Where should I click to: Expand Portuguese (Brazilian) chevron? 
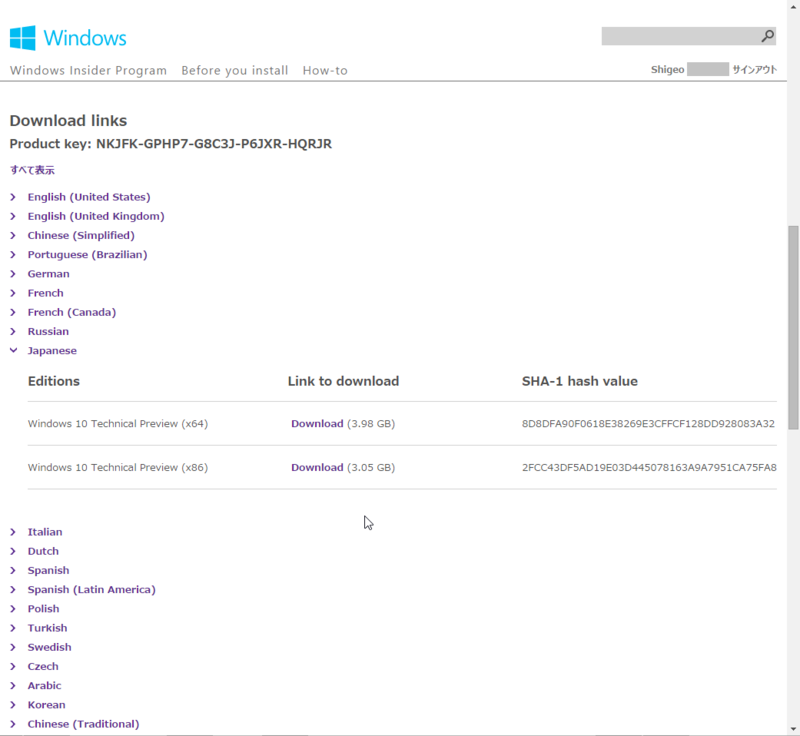click(x=13, y=255)
